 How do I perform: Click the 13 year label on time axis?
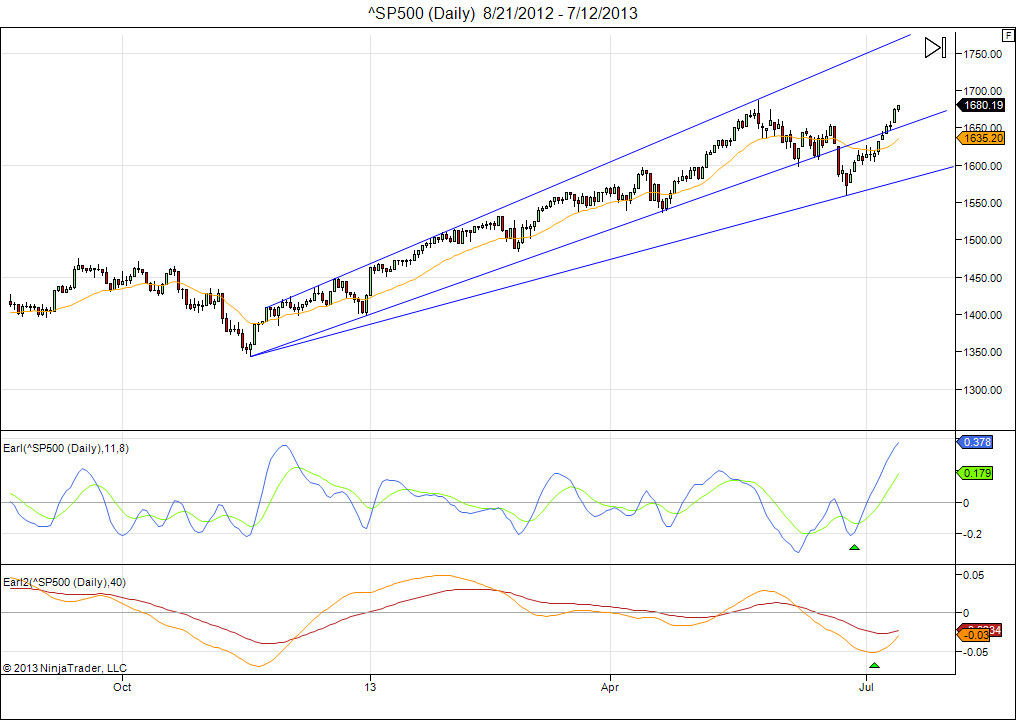tap(370, 687)
